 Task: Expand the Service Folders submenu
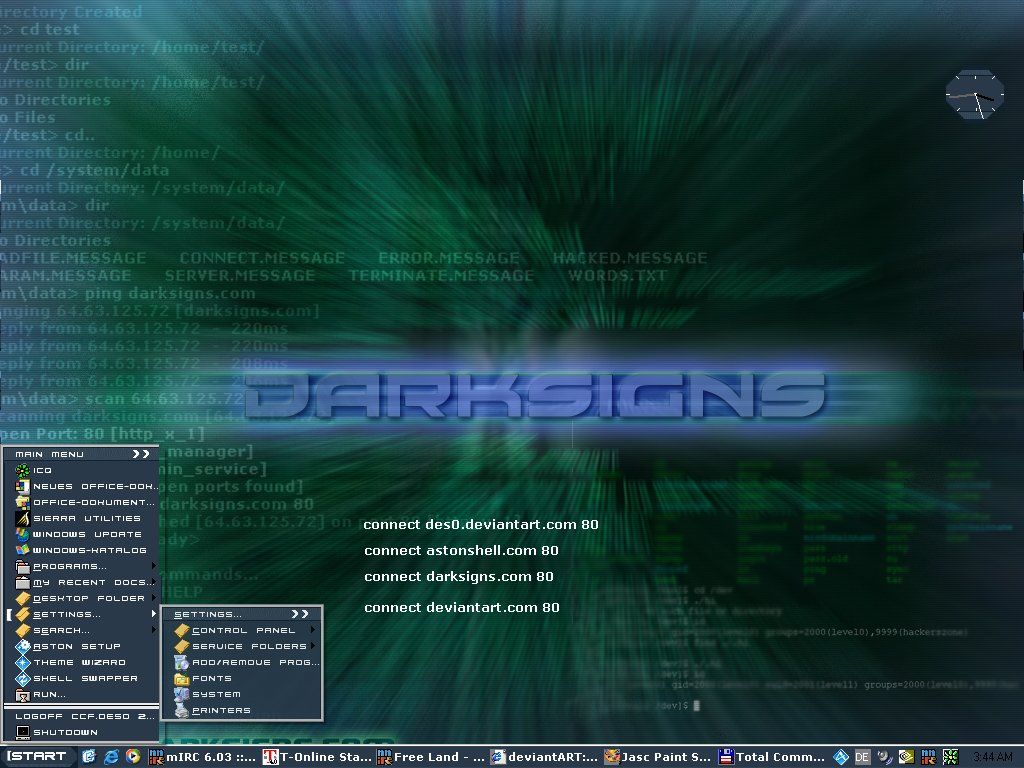pos(242,647)
